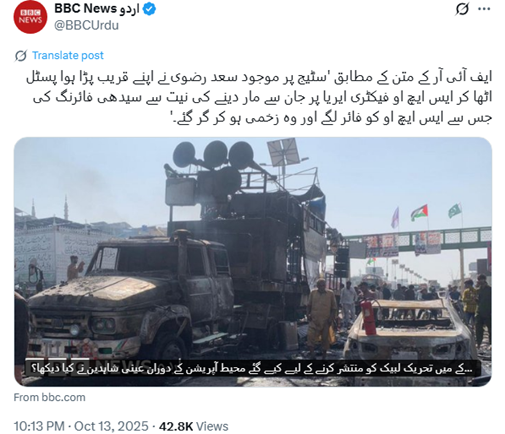Click the solar panel in the photo
Screen dimensions: 505x434
click(x=283, y=152)
